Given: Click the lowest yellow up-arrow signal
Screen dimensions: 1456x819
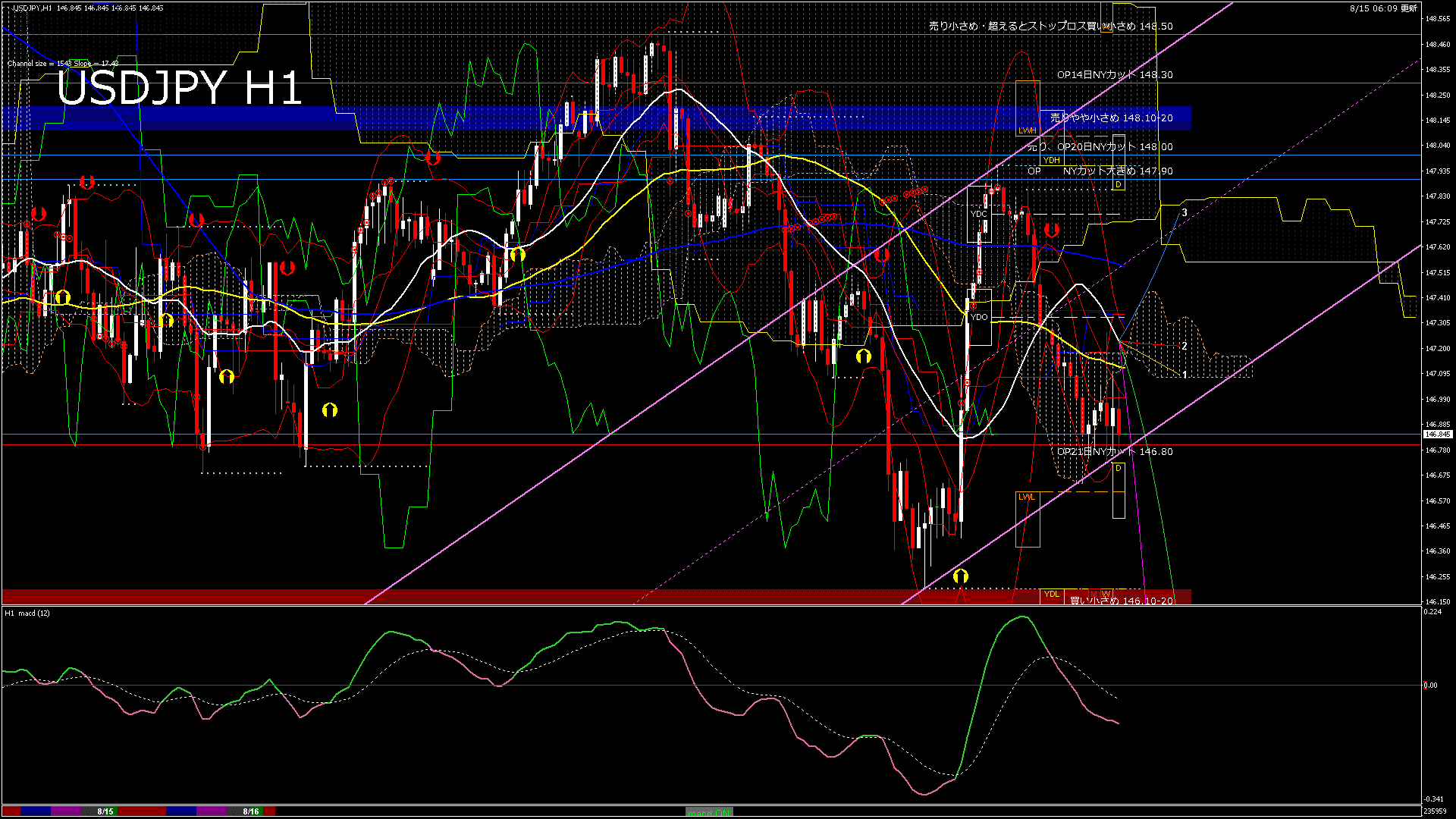Looking at the screenshot, I should [x=960, y=576].
